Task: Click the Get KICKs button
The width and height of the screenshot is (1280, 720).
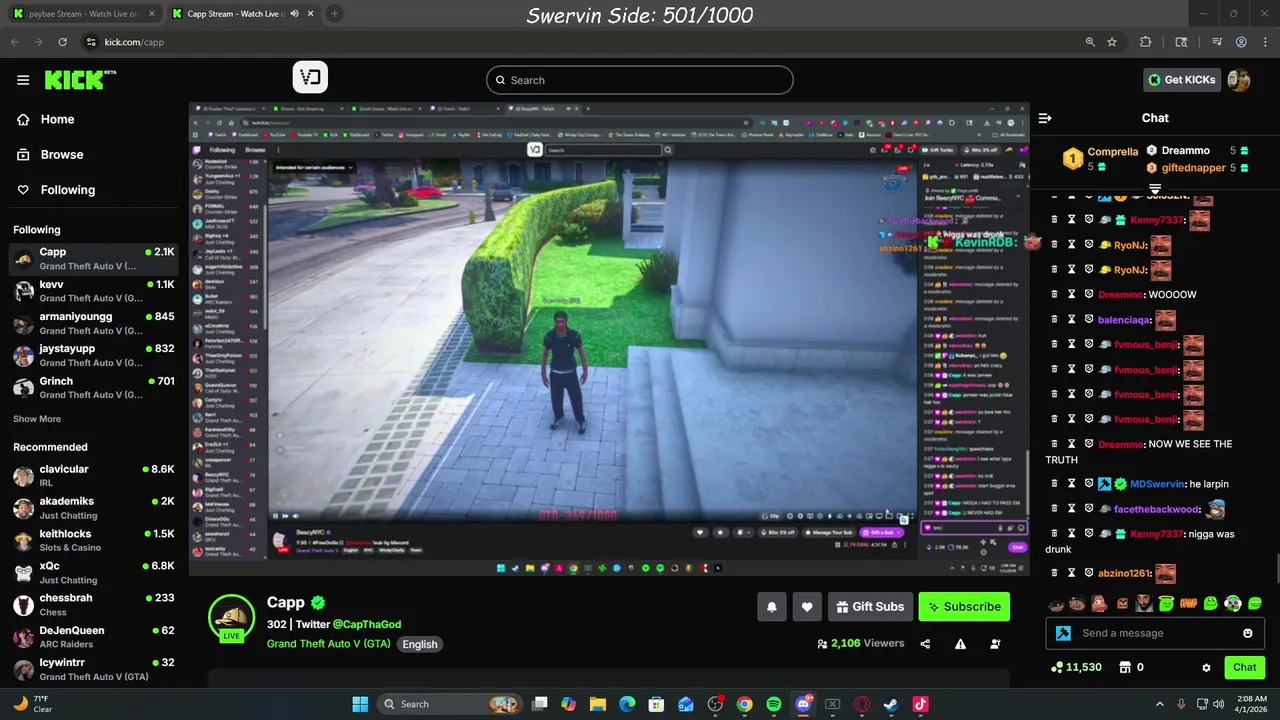Action: point(1181,80)
